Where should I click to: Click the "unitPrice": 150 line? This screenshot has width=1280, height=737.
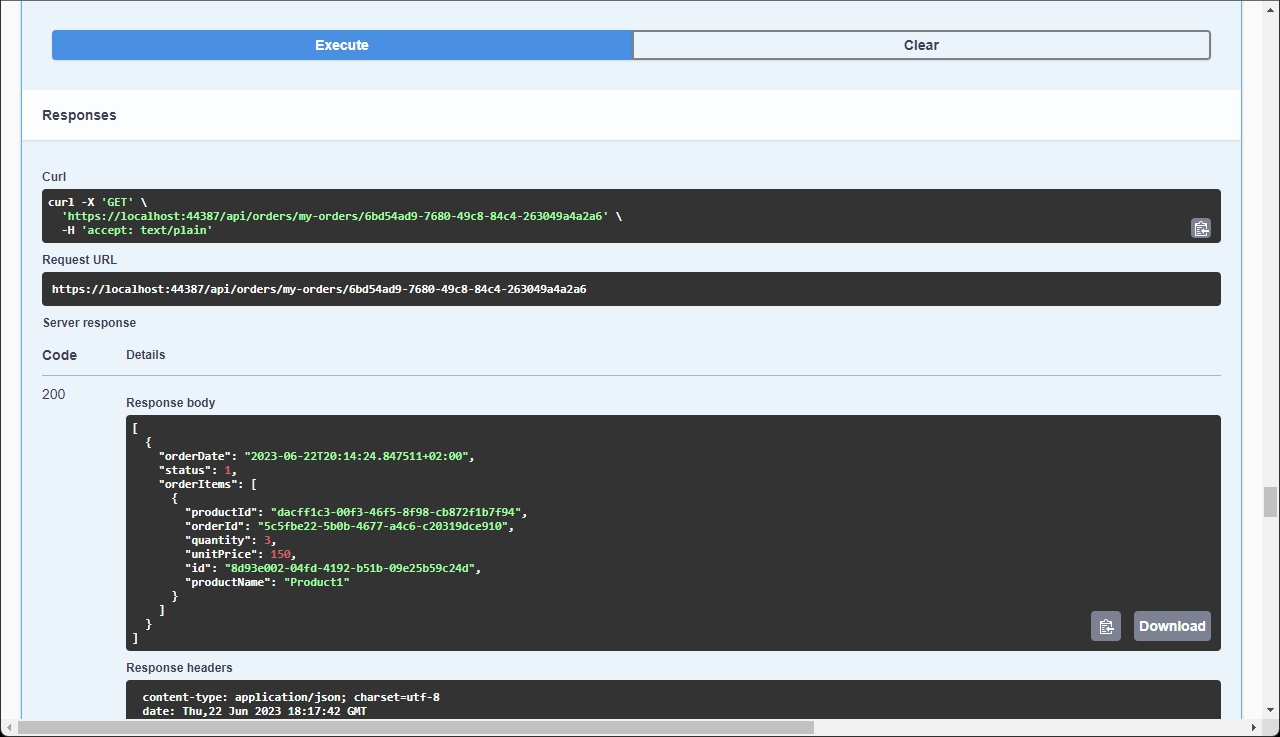coord(241,554)
